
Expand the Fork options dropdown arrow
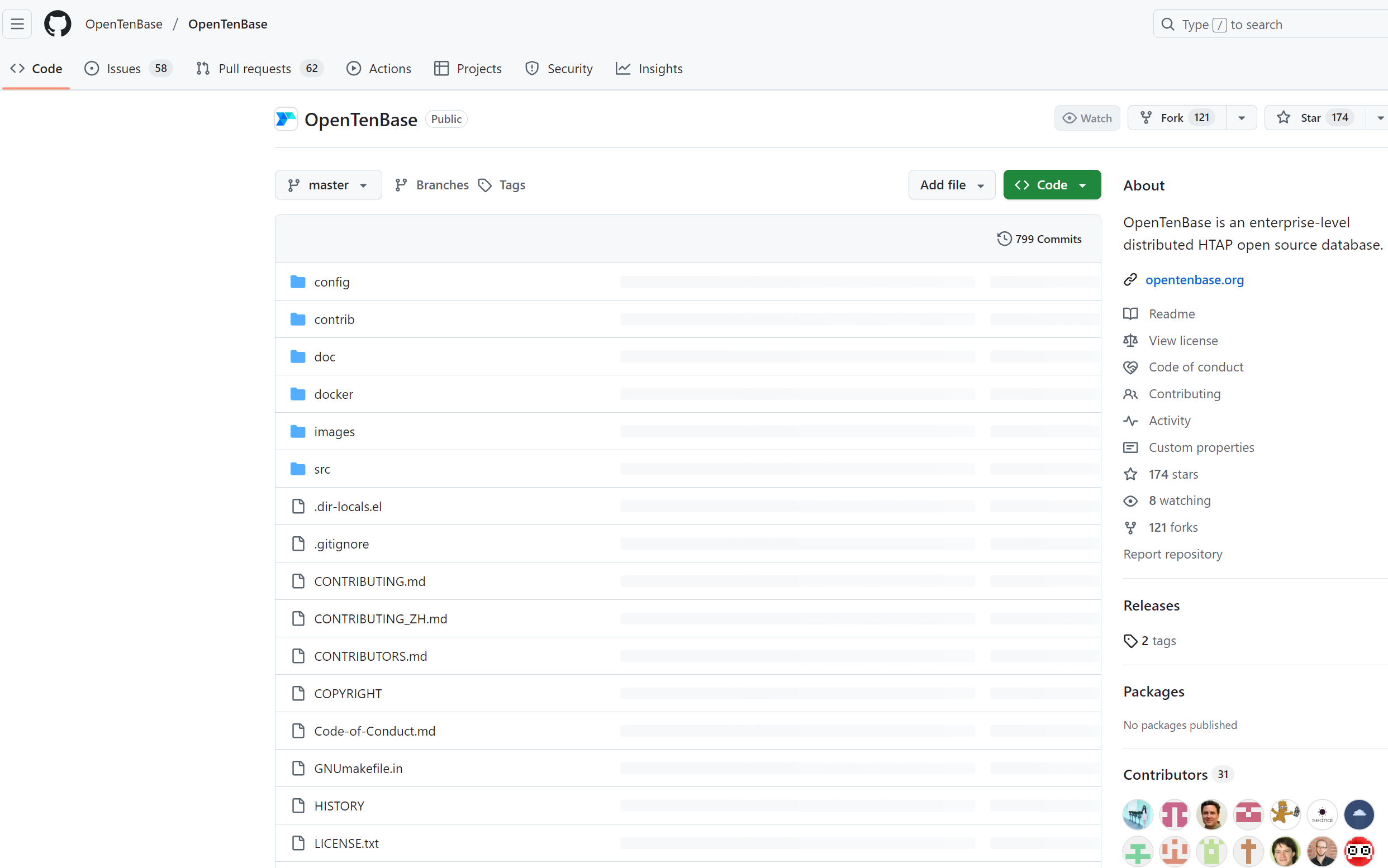point(1242,118)
